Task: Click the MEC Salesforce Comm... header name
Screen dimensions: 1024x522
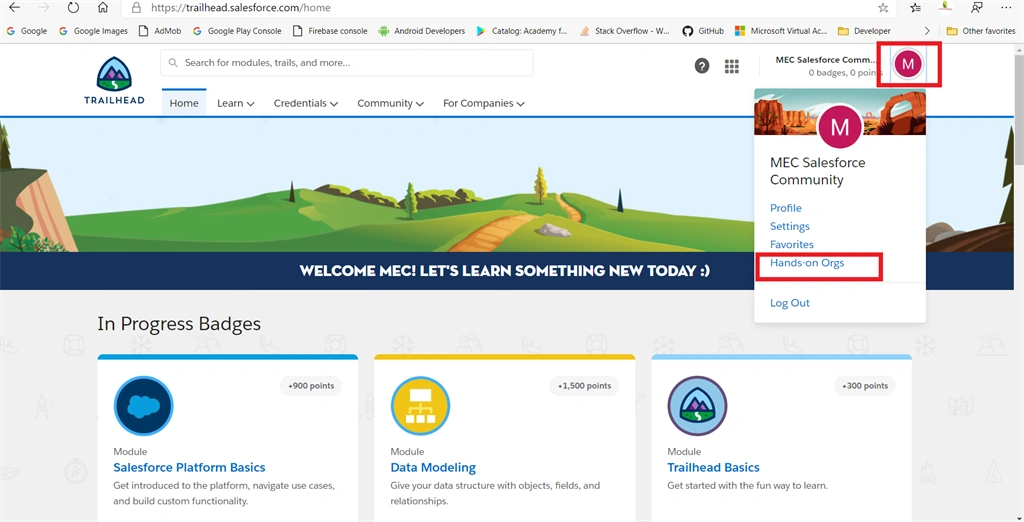Action: click(x=825, y=59)
